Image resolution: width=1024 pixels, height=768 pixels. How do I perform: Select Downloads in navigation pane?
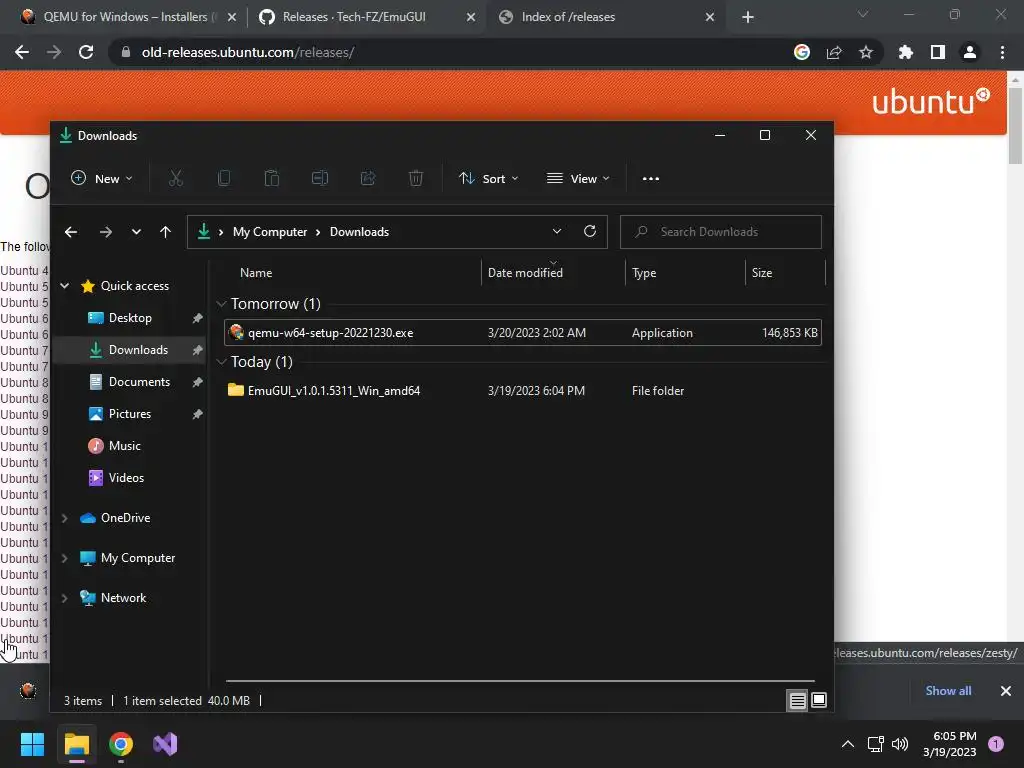coord(129,350)
